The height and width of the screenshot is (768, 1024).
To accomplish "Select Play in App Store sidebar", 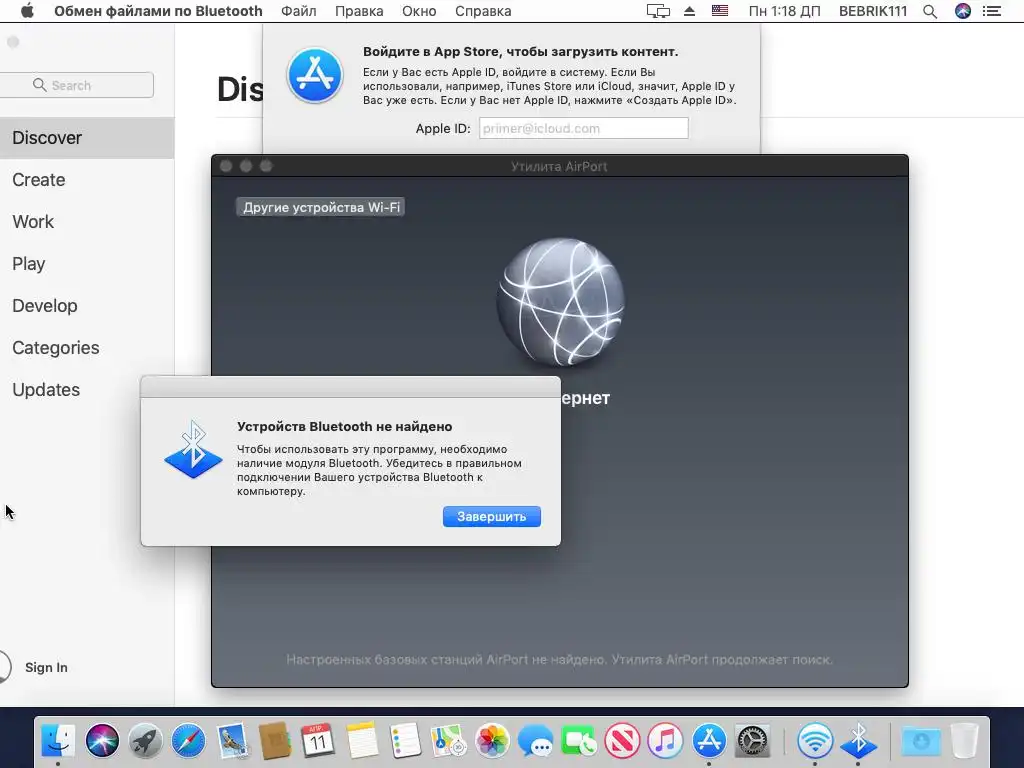I will pyautogui.click(x=87, y=264).
